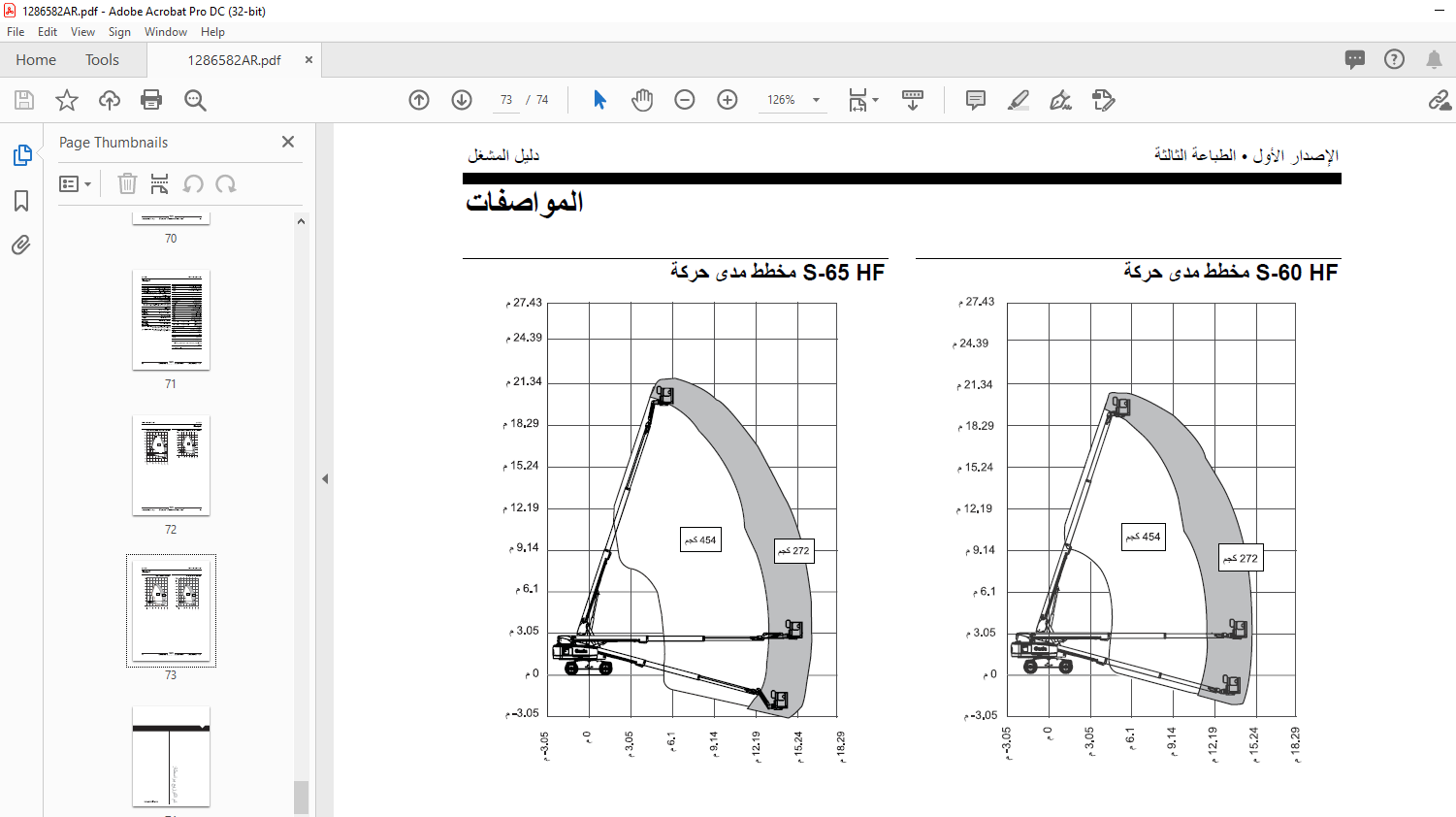This screenshot has width=1456, height=817.
Task: Toggle the Attachments paperclip panel
Action: (21, 245)
